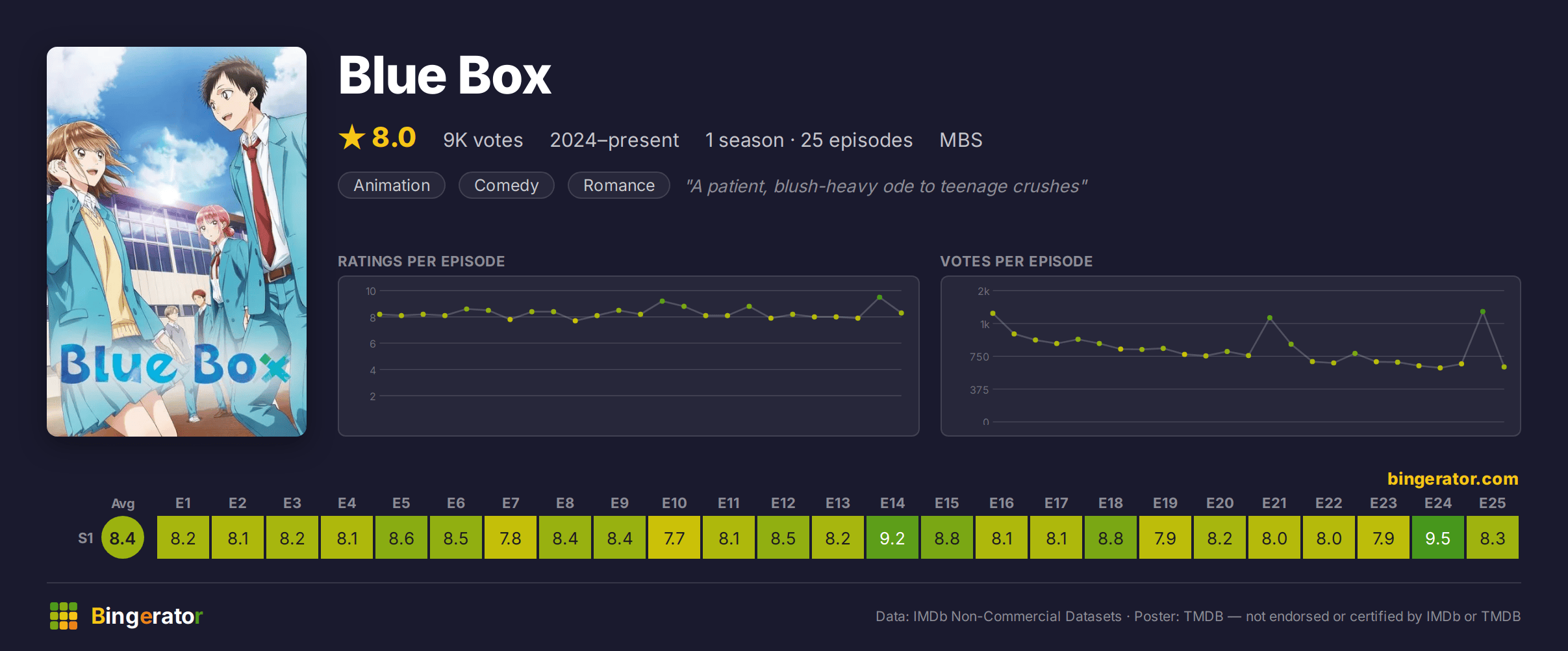
Task: Select the Animation genre tag
Action: pos(392,185)
